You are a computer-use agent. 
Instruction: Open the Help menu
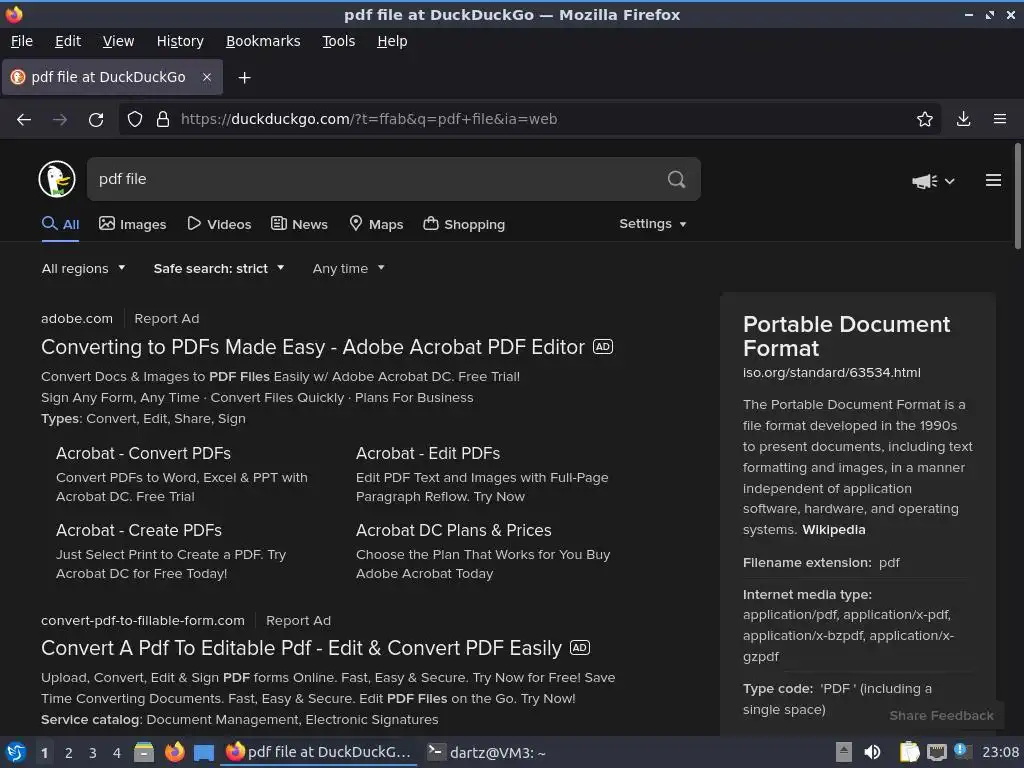(x=392, y=41)
